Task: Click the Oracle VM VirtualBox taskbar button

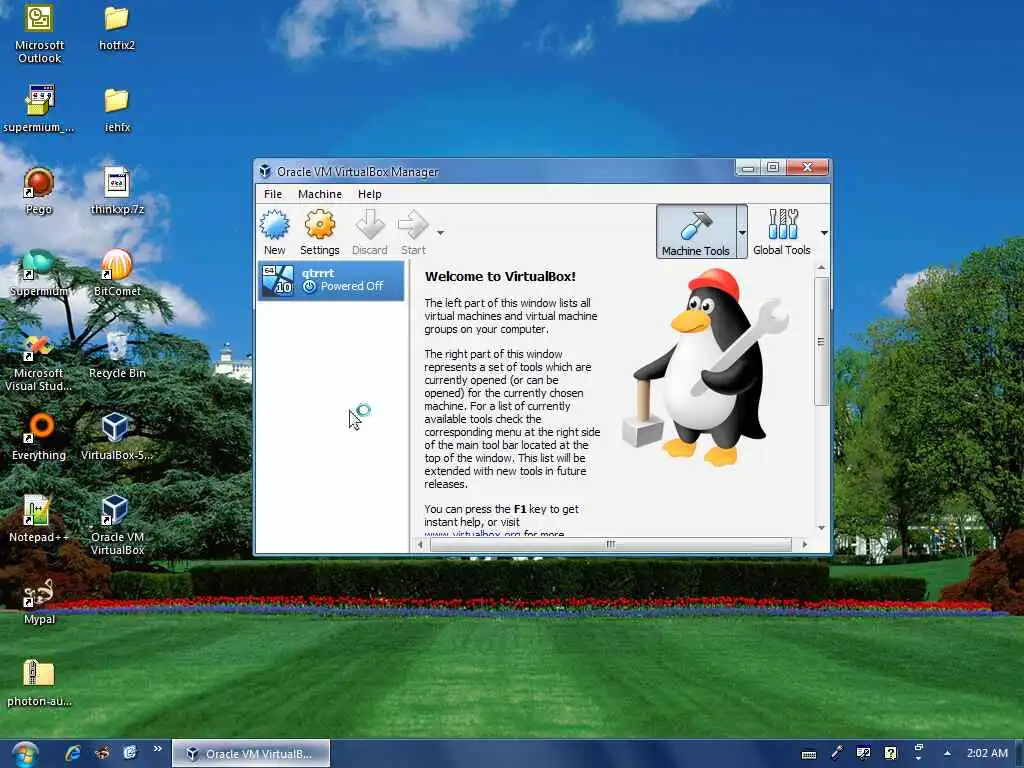Action: click(x=251, y=754)
